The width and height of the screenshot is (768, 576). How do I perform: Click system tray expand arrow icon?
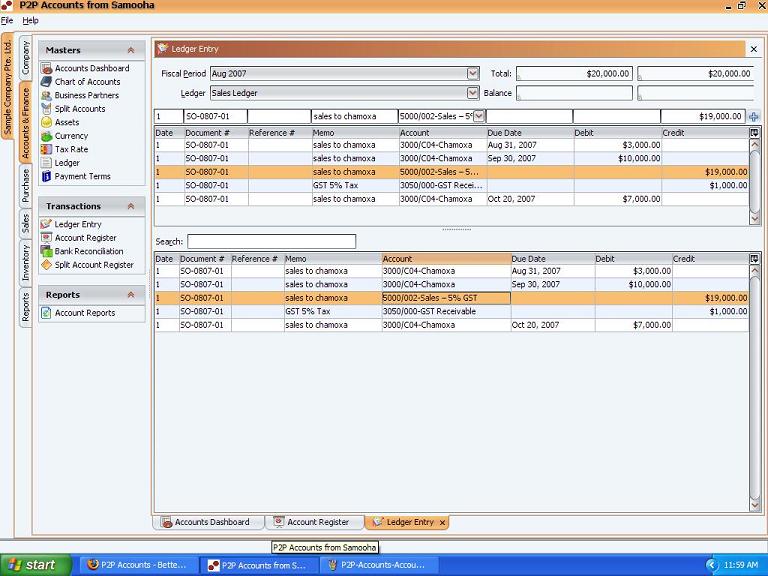712,565
